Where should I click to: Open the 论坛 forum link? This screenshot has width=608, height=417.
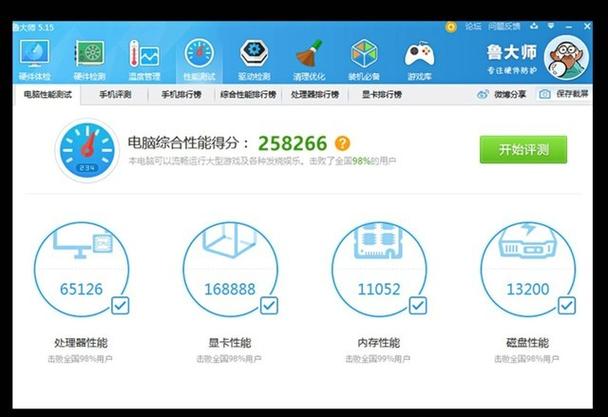click(x=473, y=26)
